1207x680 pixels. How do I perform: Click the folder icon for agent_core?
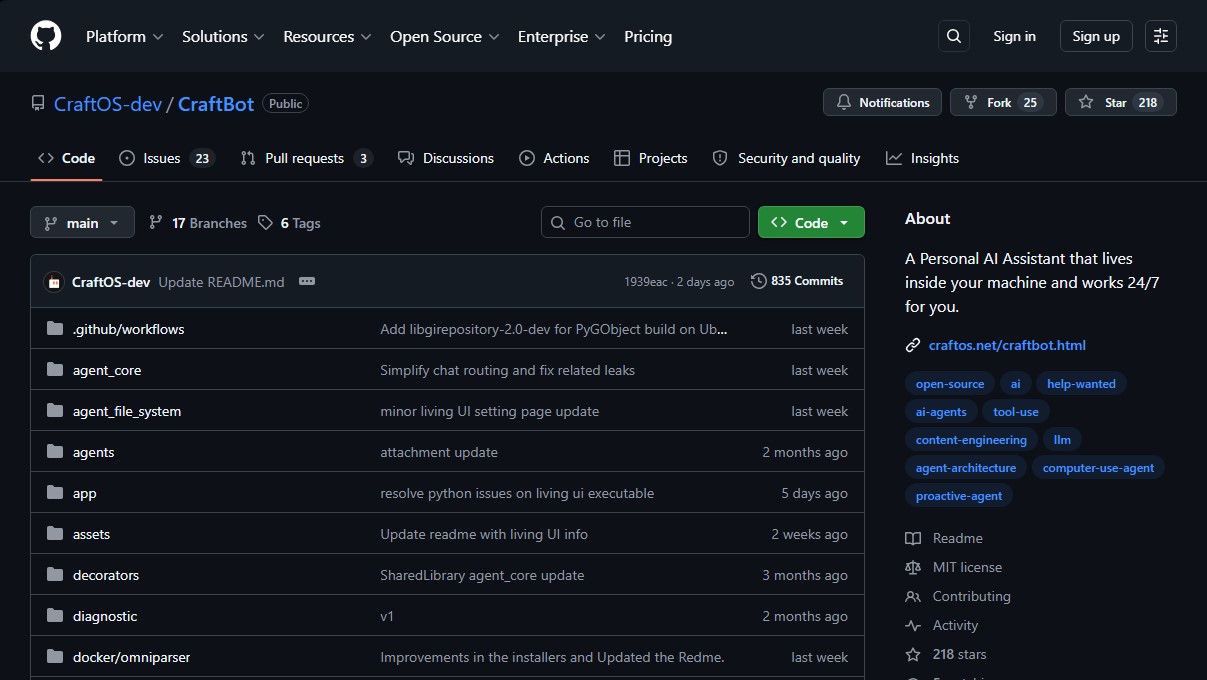[55, 370]
